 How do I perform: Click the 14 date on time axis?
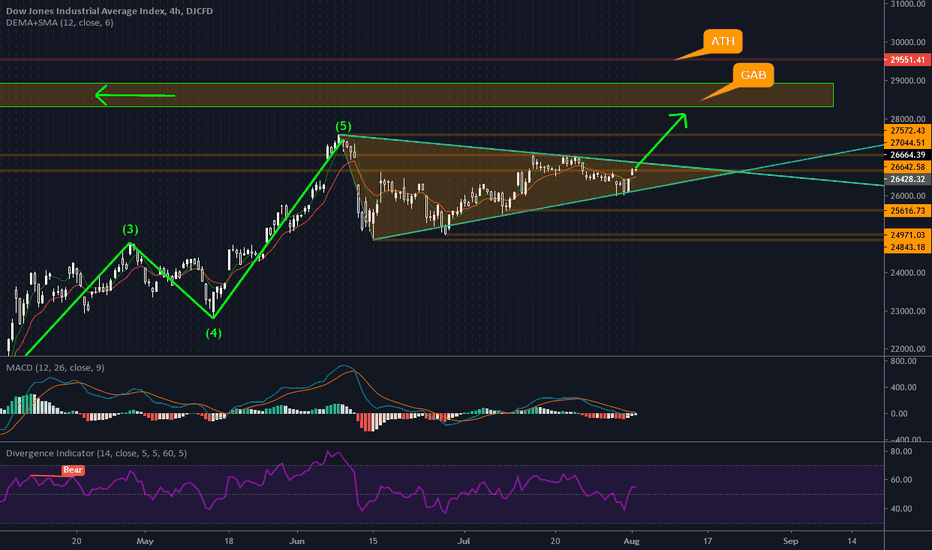(x=852, y=541)
